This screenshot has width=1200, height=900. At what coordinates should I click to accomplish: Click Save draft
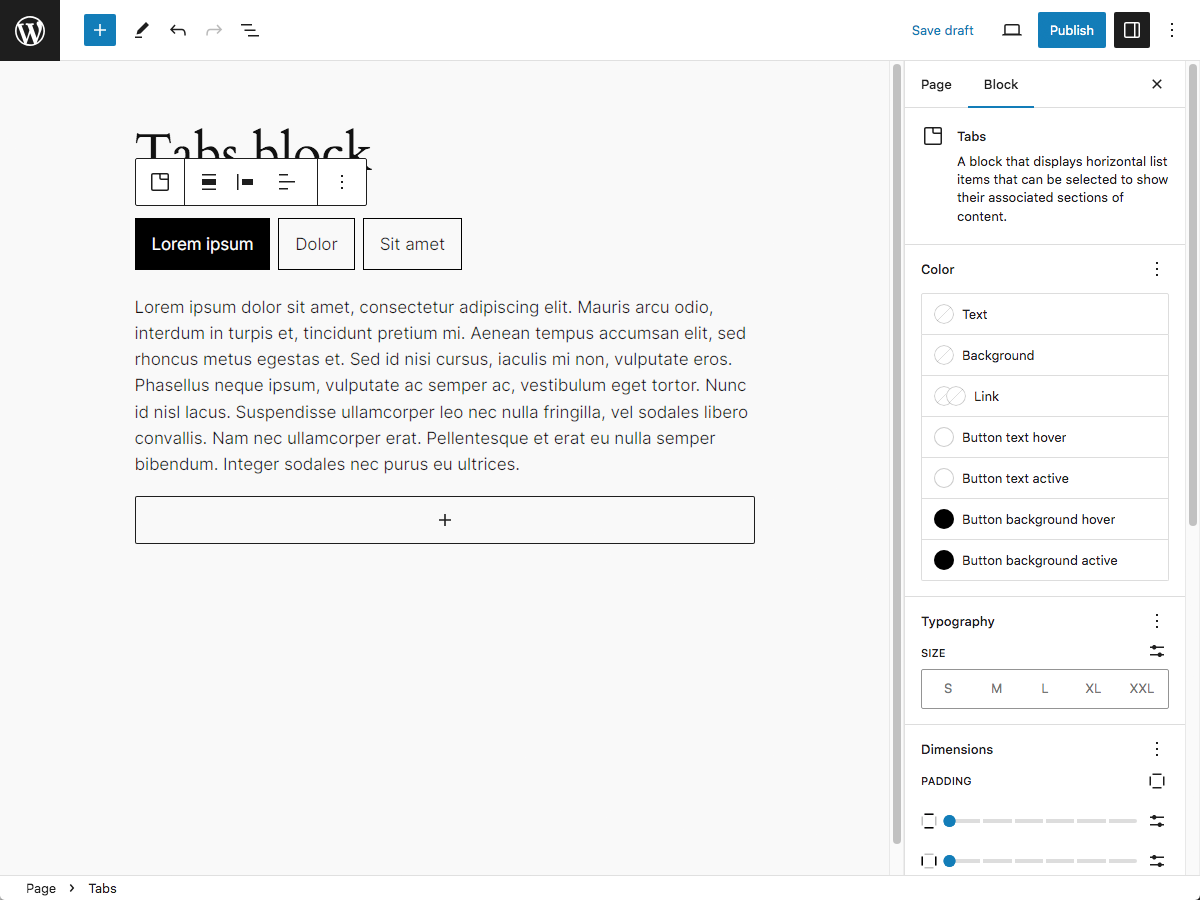coord(942,30)
